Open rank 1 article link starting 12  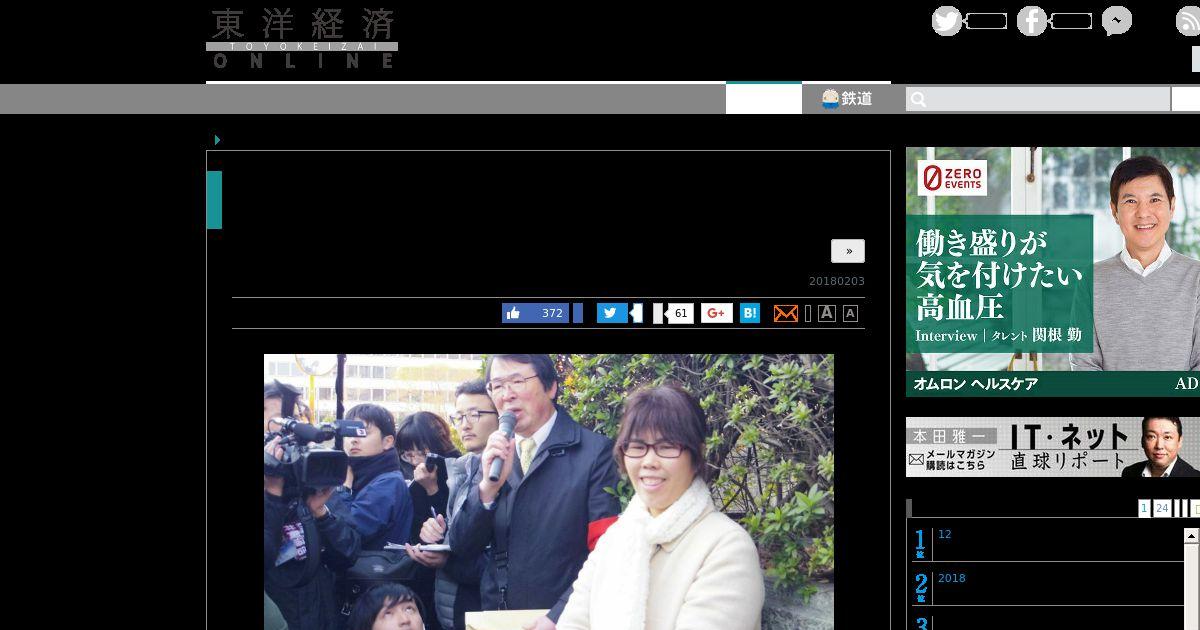coord(945,535)
